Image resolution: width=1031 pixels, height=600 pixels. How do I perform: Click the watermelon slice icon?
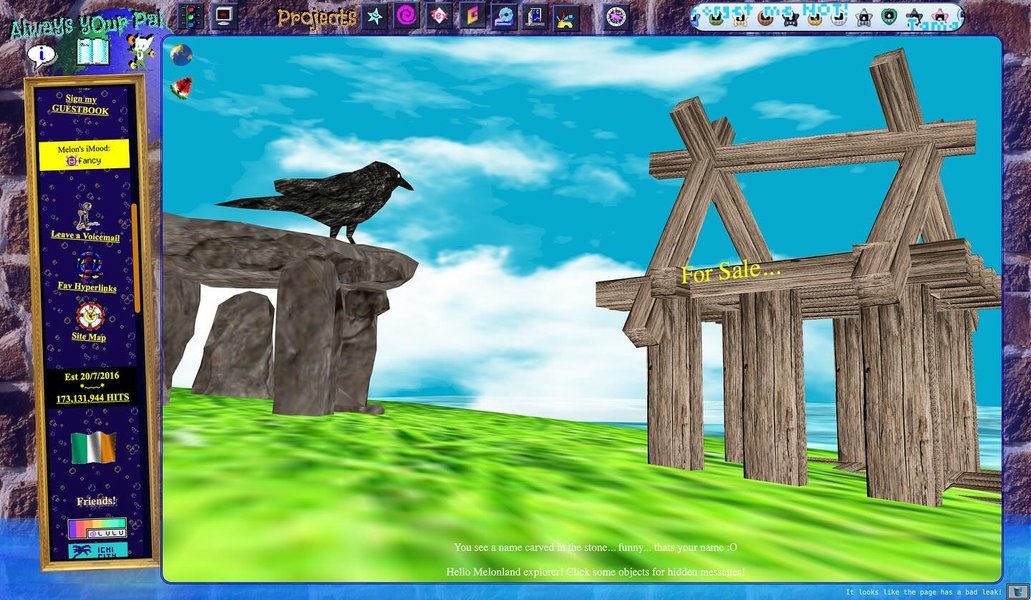(x=182, y=88)
